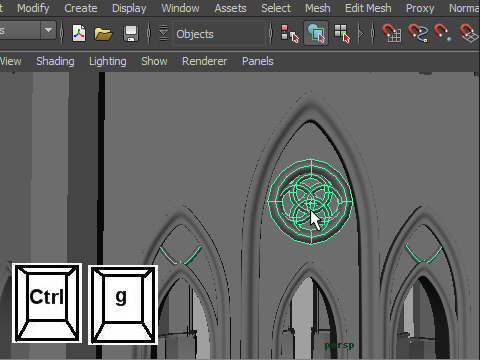
Task: Open a scene with the folder icon
Action: pos(103,34)
